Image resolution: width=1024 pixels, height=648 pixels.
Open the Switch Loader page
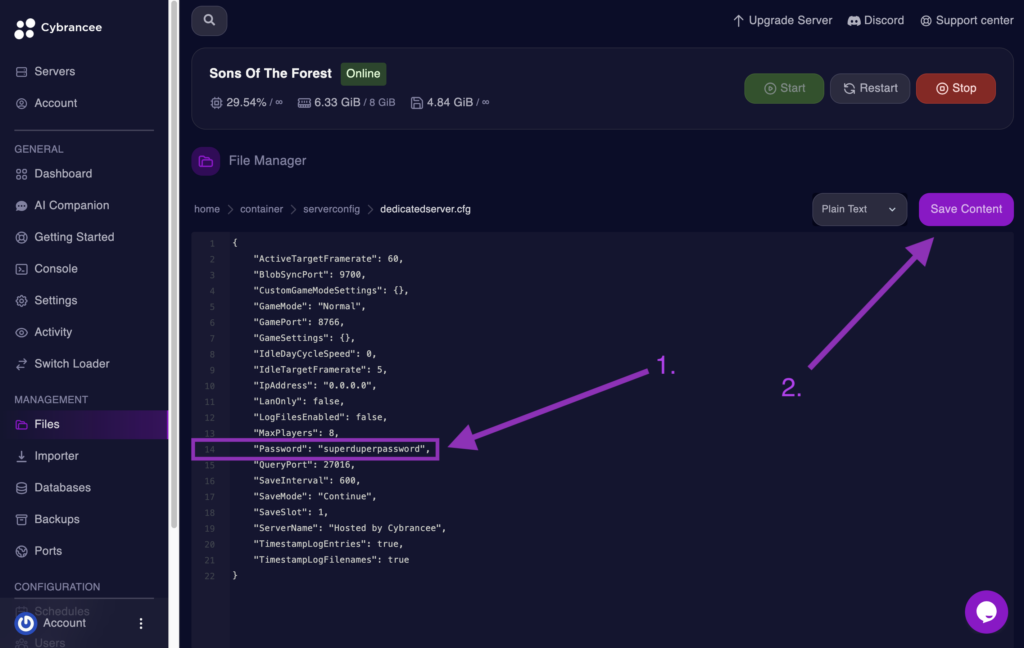tap(72, 364)
